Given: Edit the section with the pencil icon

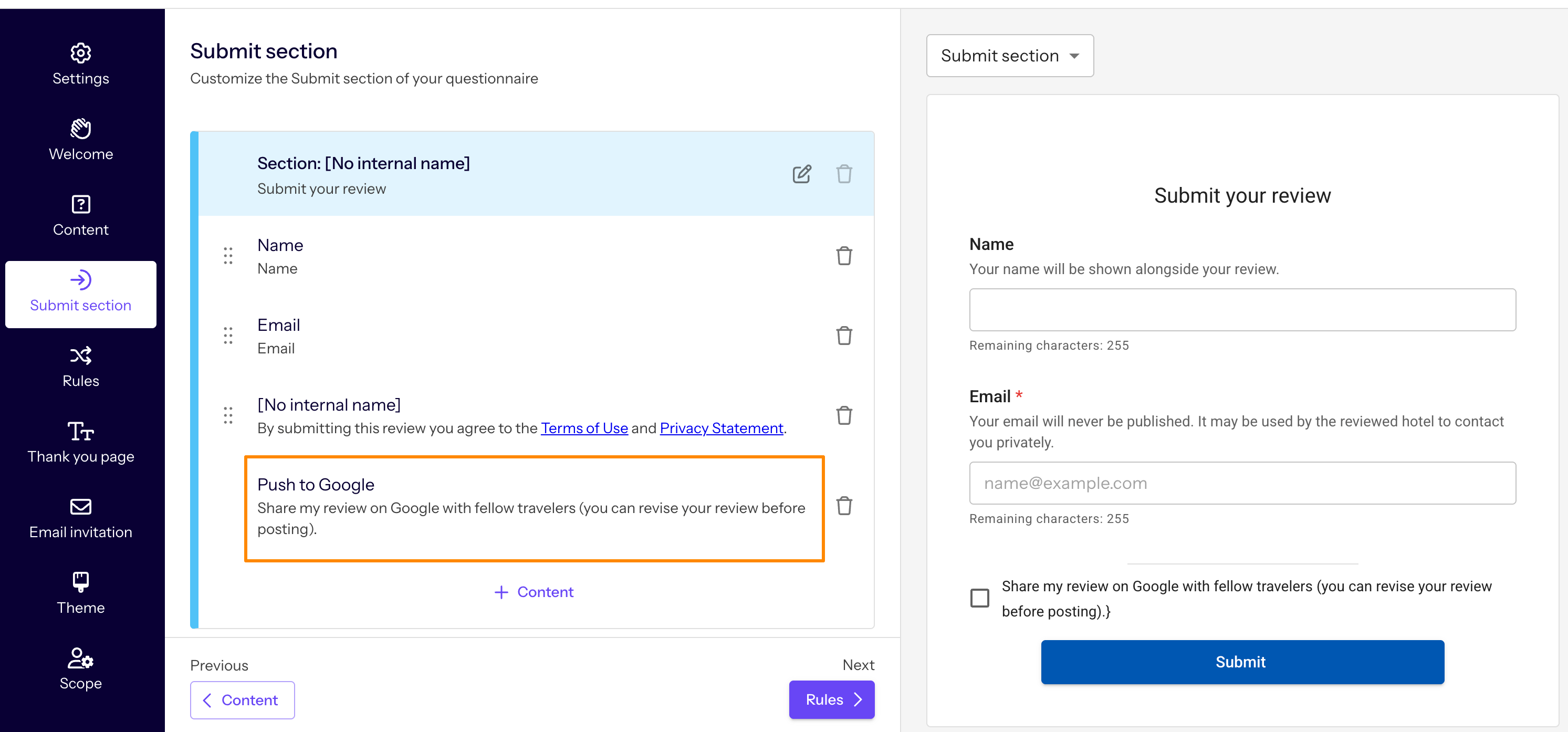Looking at the screenshot, I should [802, 174].
